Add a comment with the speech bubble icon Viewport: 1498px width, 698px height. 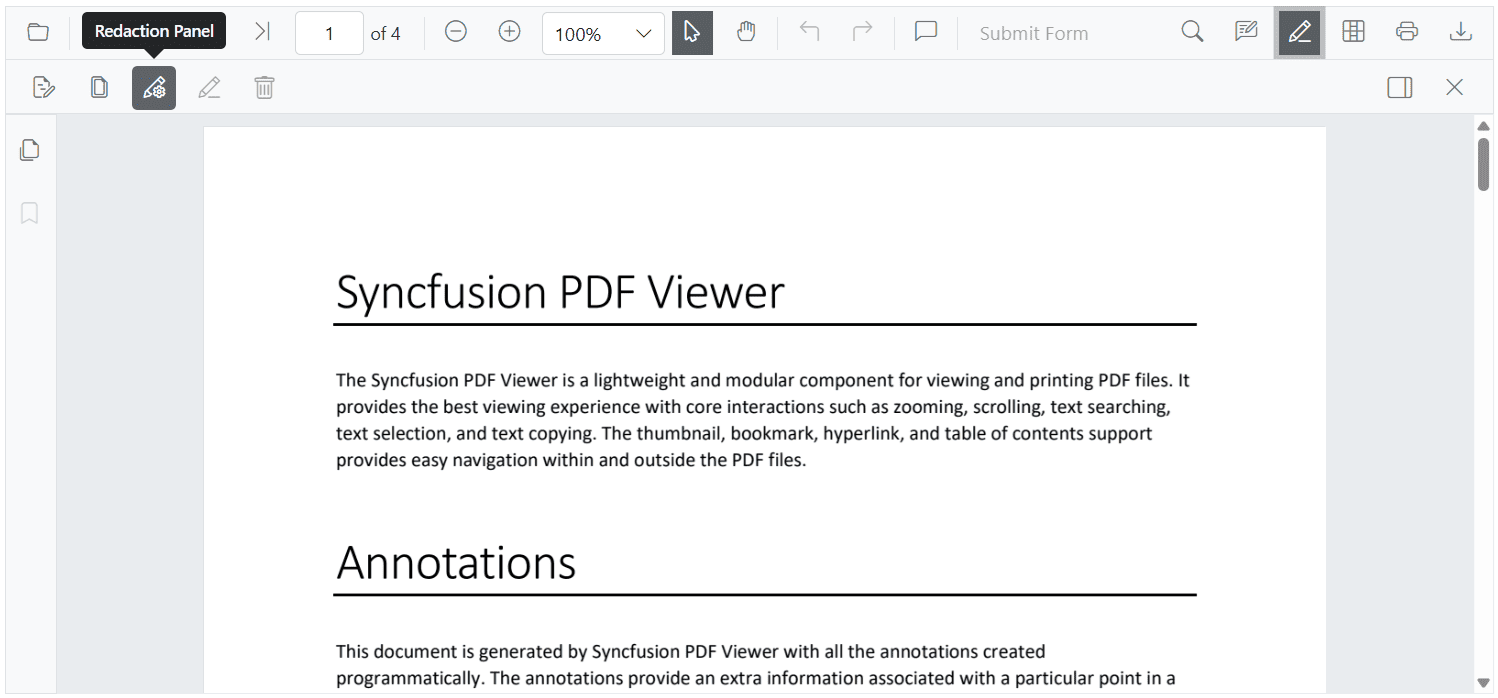click(926, 32)
